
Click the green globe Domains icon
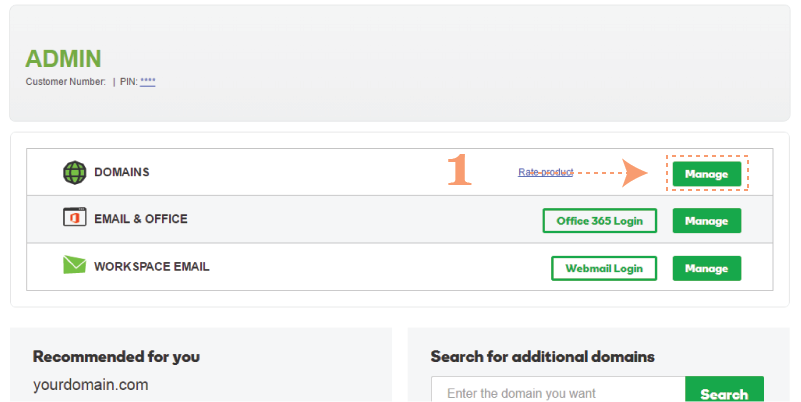[75, 173]
